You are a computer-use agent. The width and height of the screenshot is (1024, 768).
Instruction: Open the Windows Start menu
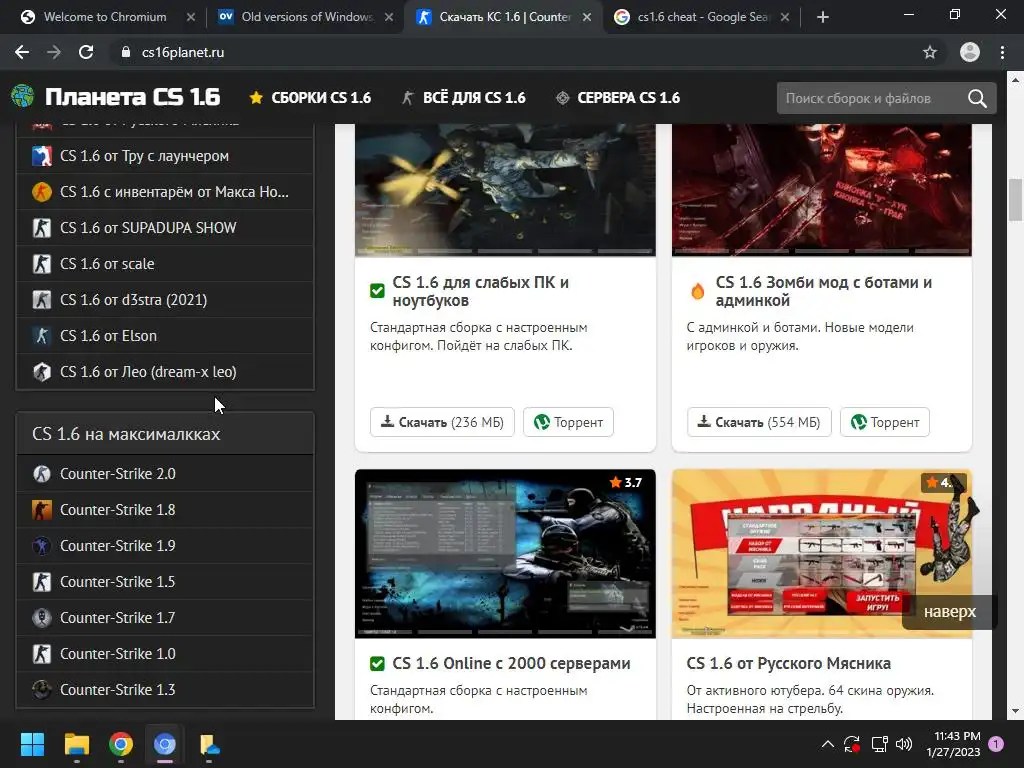pos(32,744)
